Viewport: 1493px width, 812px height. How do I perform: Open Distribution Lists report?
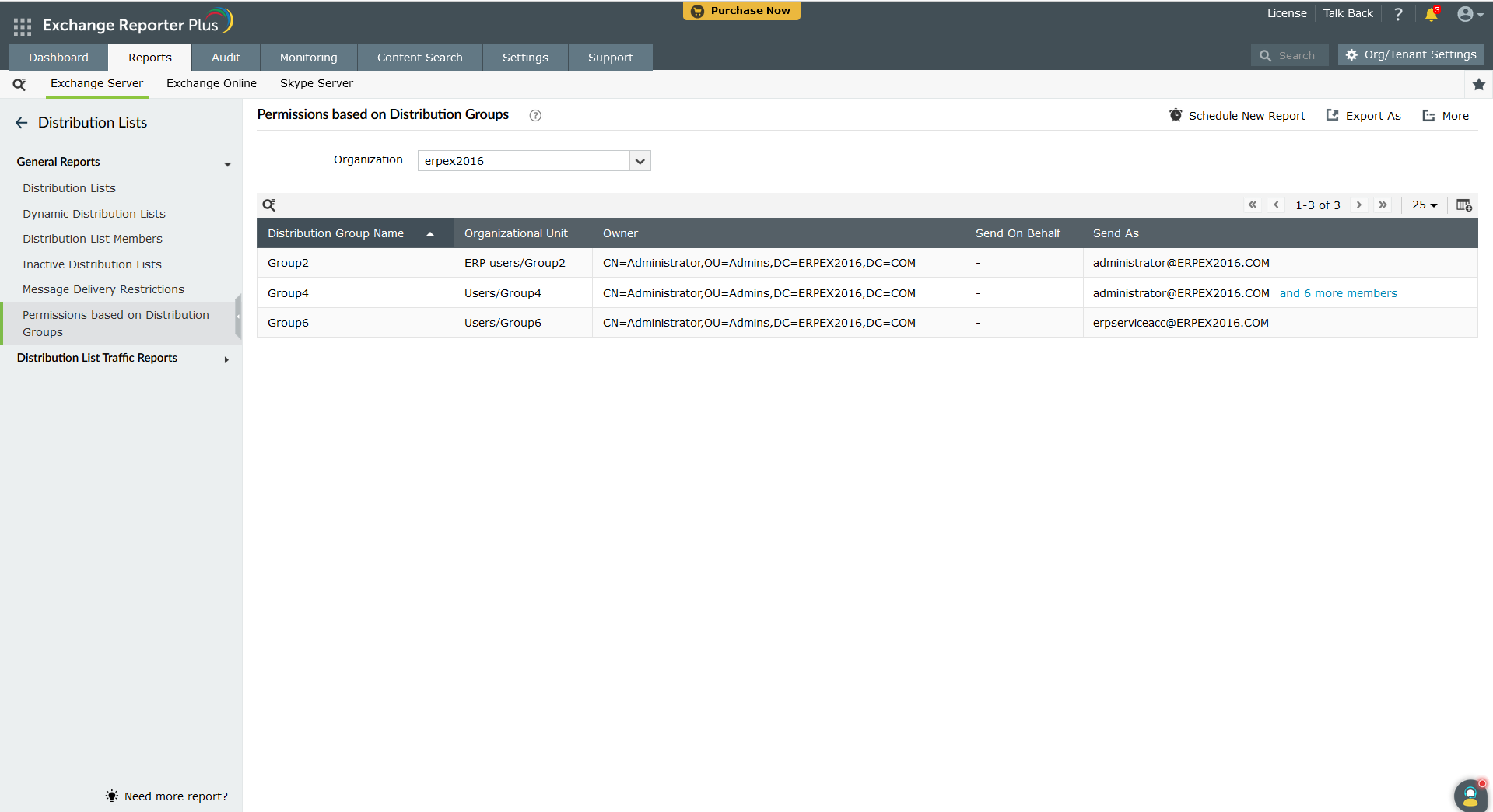click(x=69, y=188)
